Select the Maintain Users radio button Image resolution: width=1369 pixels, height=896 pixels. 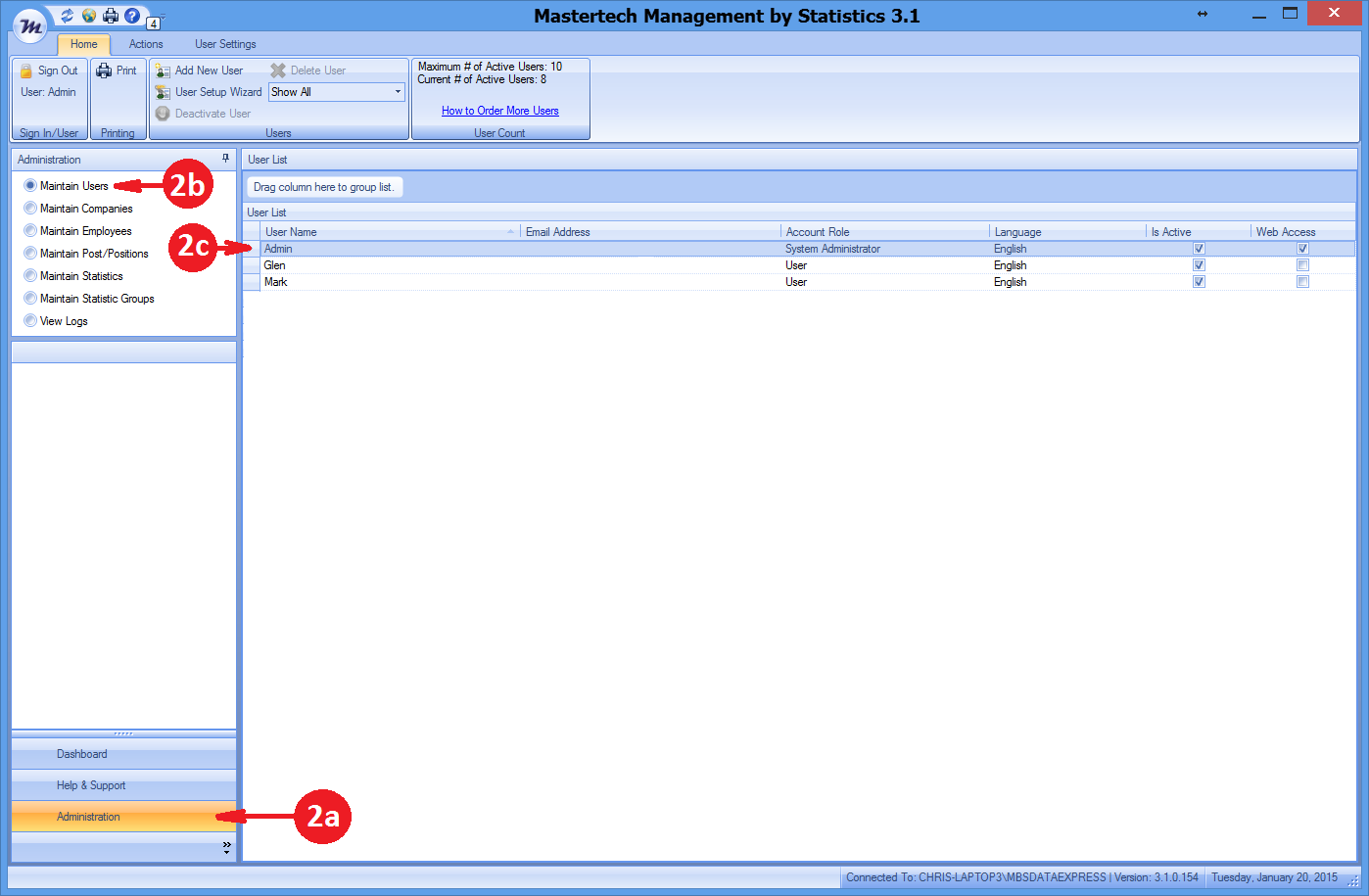30,185
